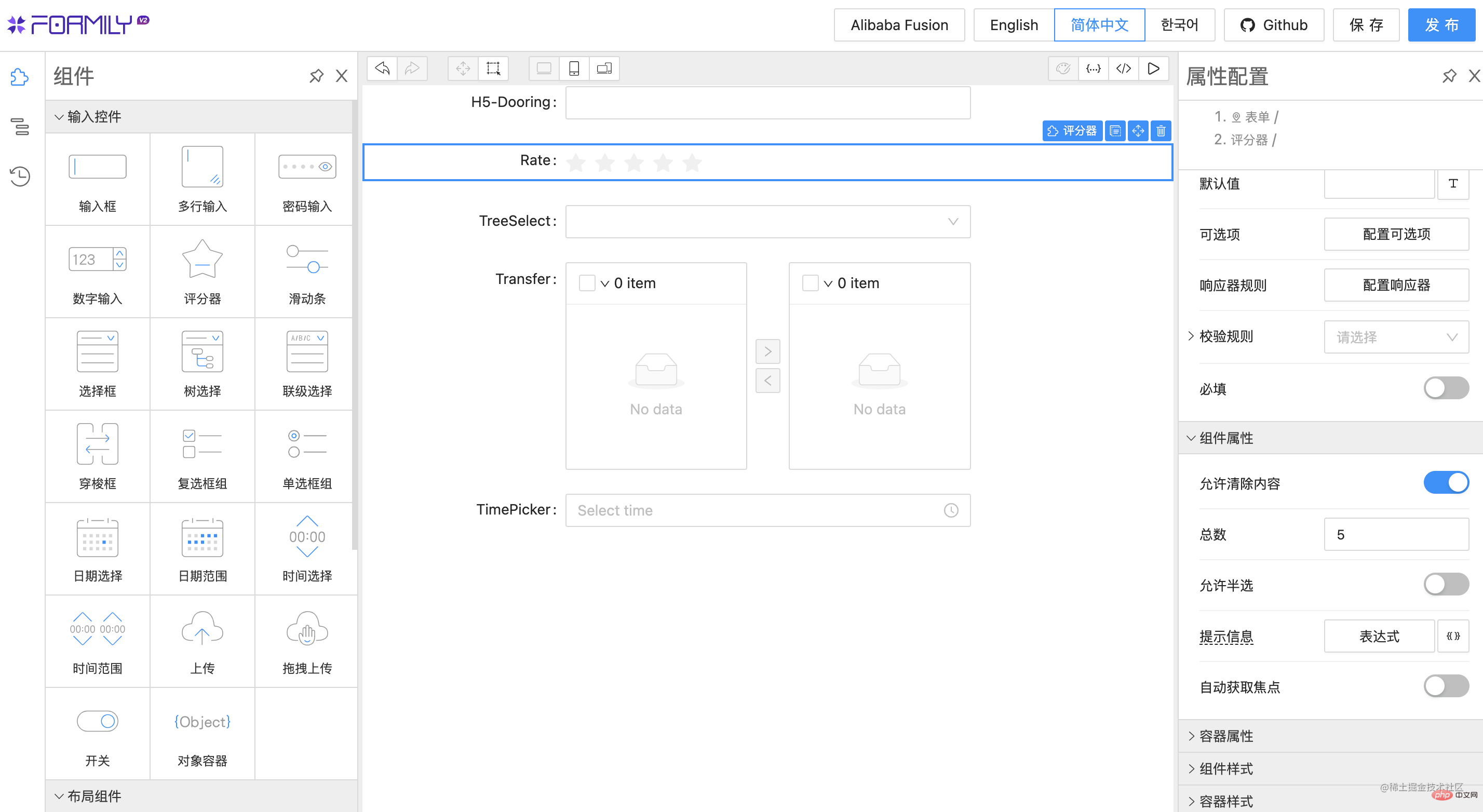Screen dimensions: 1483x812
Task: Switch to desktop PC preview mode
Action: coord(544,69)
